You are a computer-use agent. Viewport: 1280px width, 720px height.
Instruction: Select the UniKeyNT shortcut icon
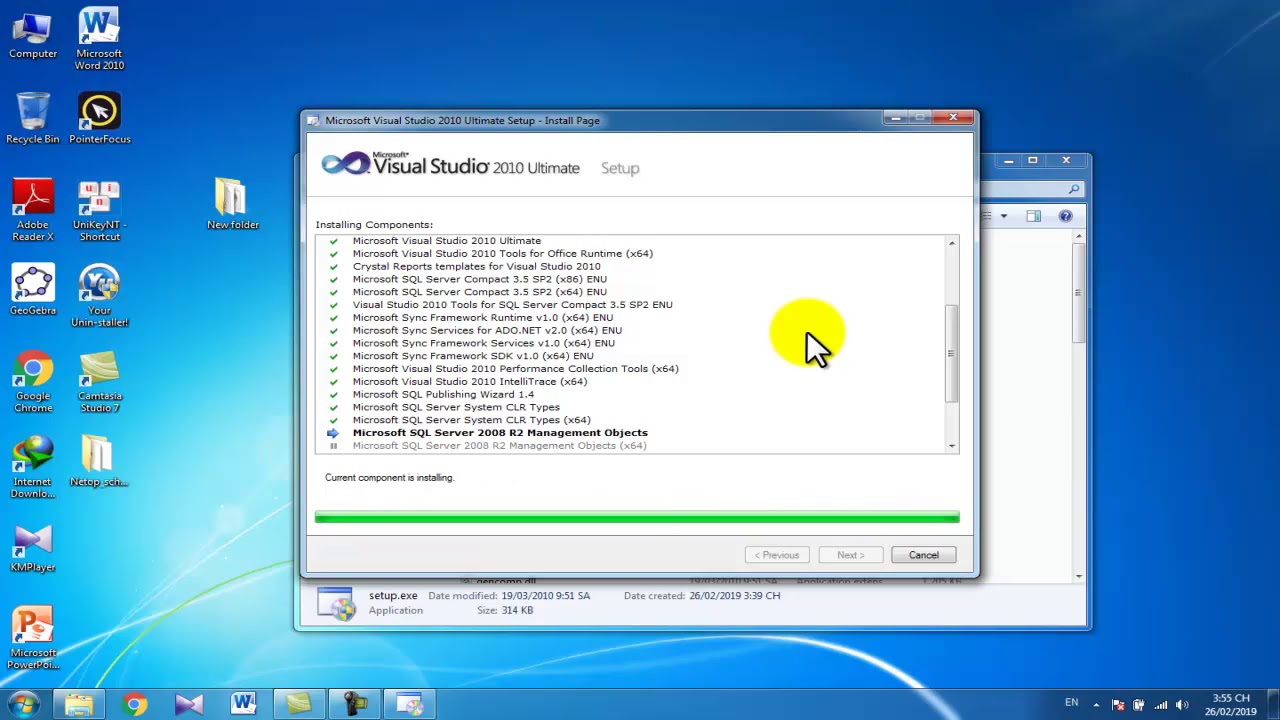tap(99, 210)
